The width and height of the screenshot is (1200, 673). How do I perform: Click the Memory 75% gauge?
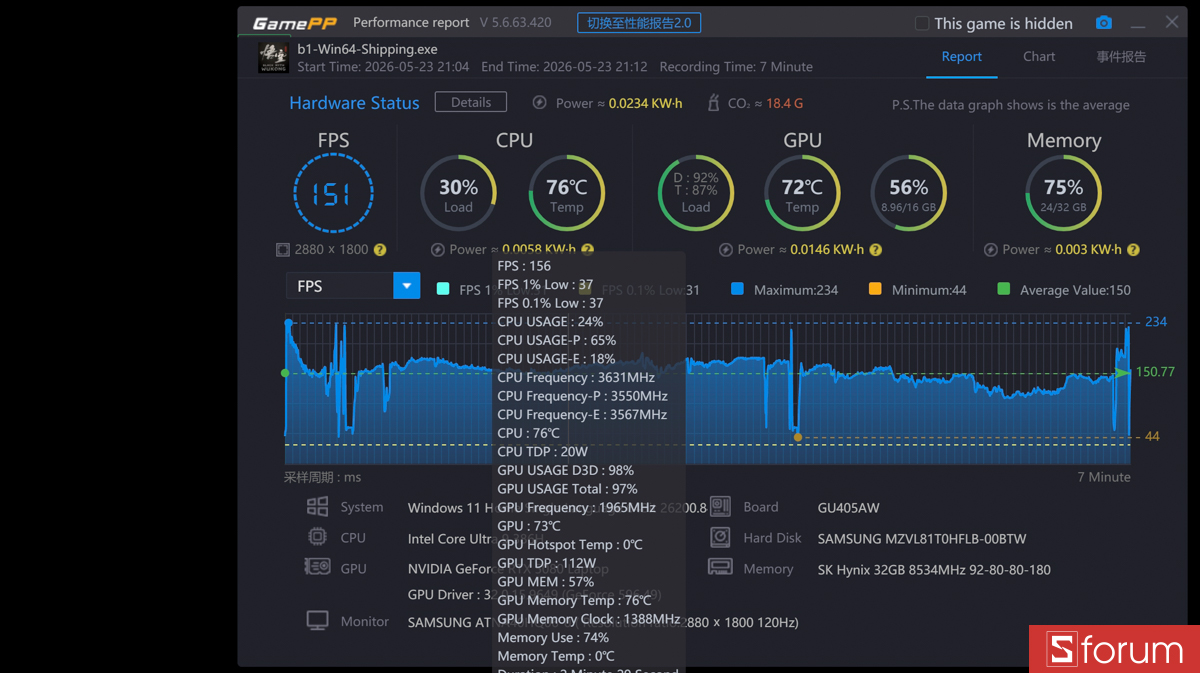1063,193
